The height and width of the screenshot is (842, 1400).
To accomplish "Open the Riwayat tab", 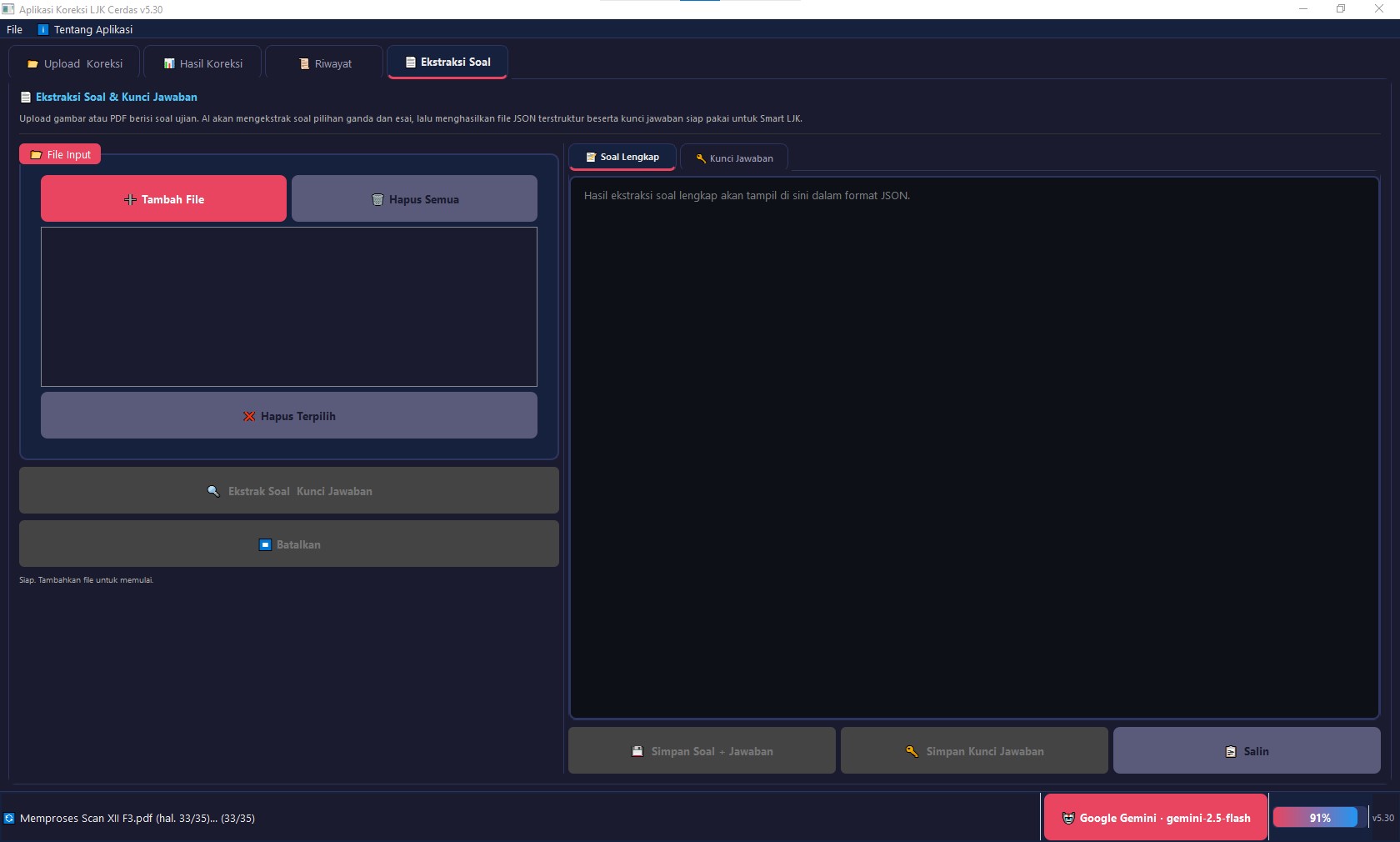I will (325, 63).
